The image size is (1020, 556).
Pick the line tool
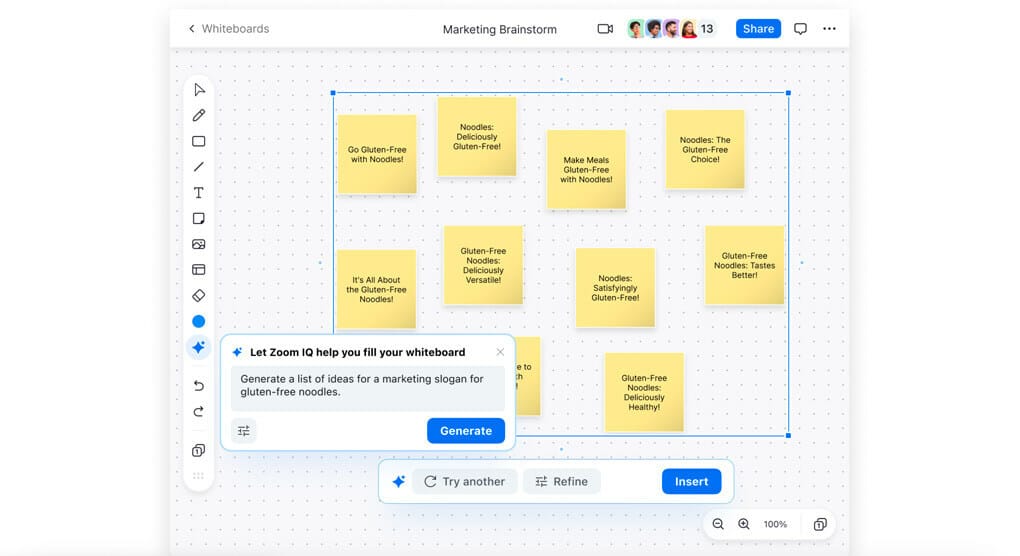click(199, 167)
